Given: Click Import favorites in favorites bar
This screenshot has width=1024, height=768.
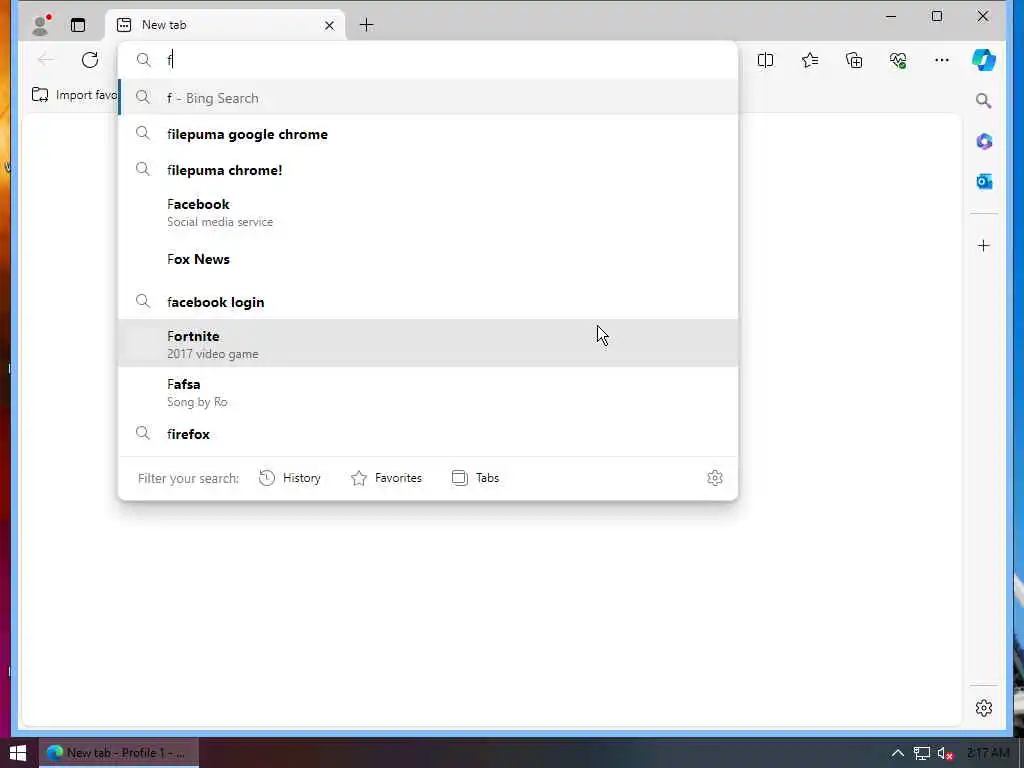Looking at the screenshot, I should pyautogui.click(x=74, y=95).
